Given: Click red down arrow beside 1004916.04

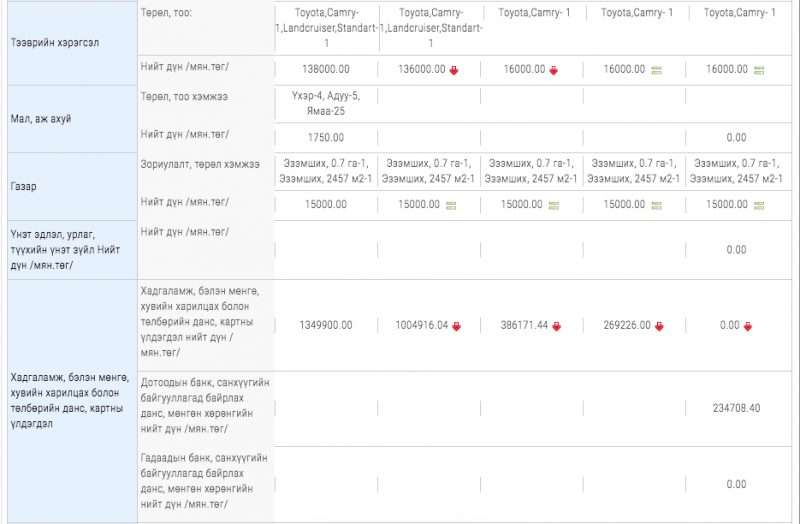Looking at the screenshot, I should click(x=456, y=326).
